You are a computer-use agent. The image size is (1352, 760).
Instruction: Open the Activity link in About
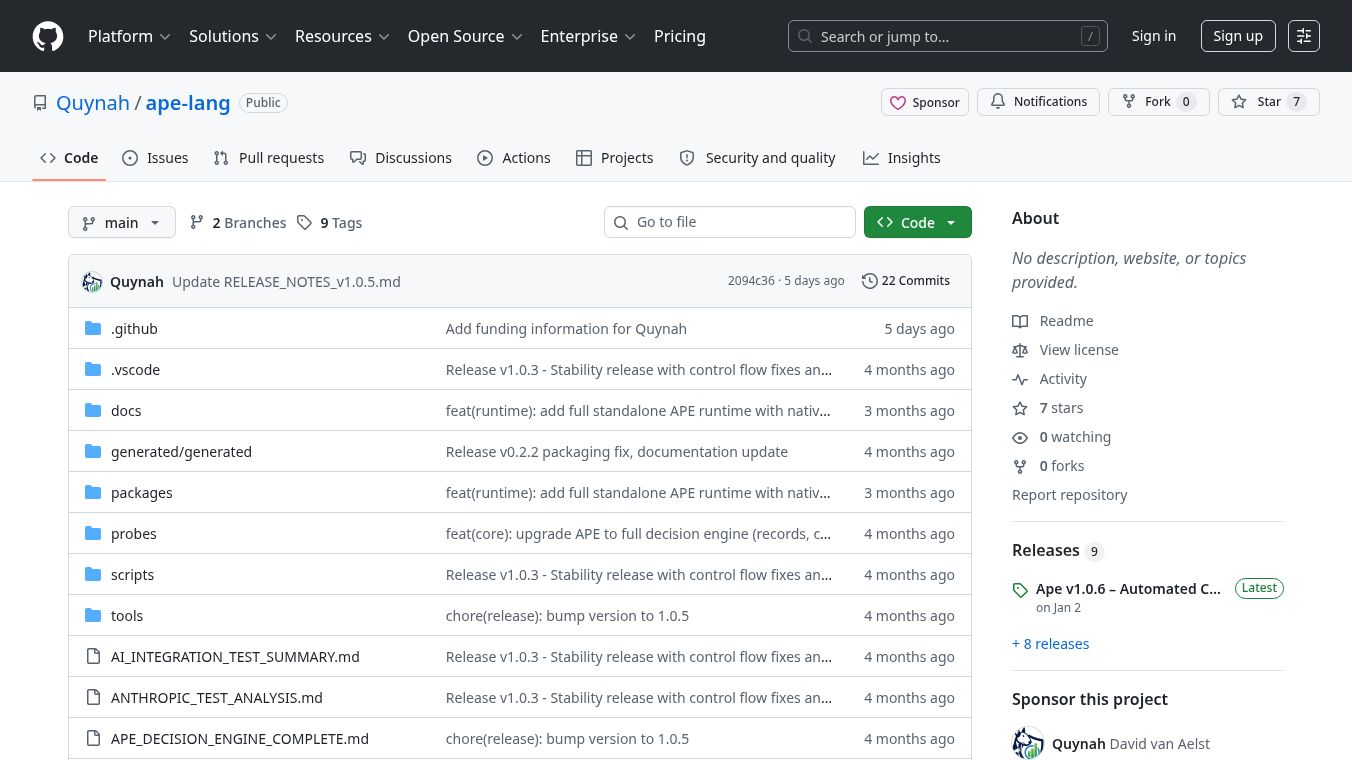coord(1062,379)
